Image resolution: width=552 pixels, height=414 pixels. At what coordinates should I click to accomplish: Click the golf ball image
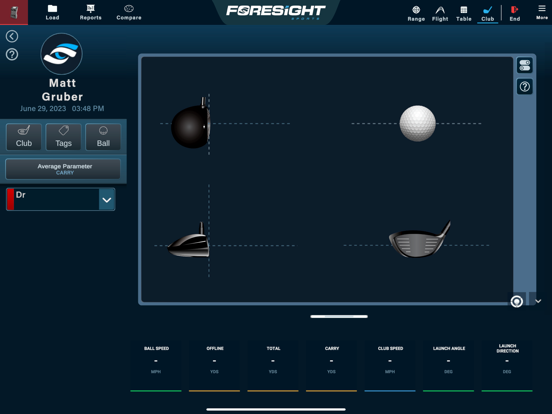pyautogui.click(x=418, y=124)
